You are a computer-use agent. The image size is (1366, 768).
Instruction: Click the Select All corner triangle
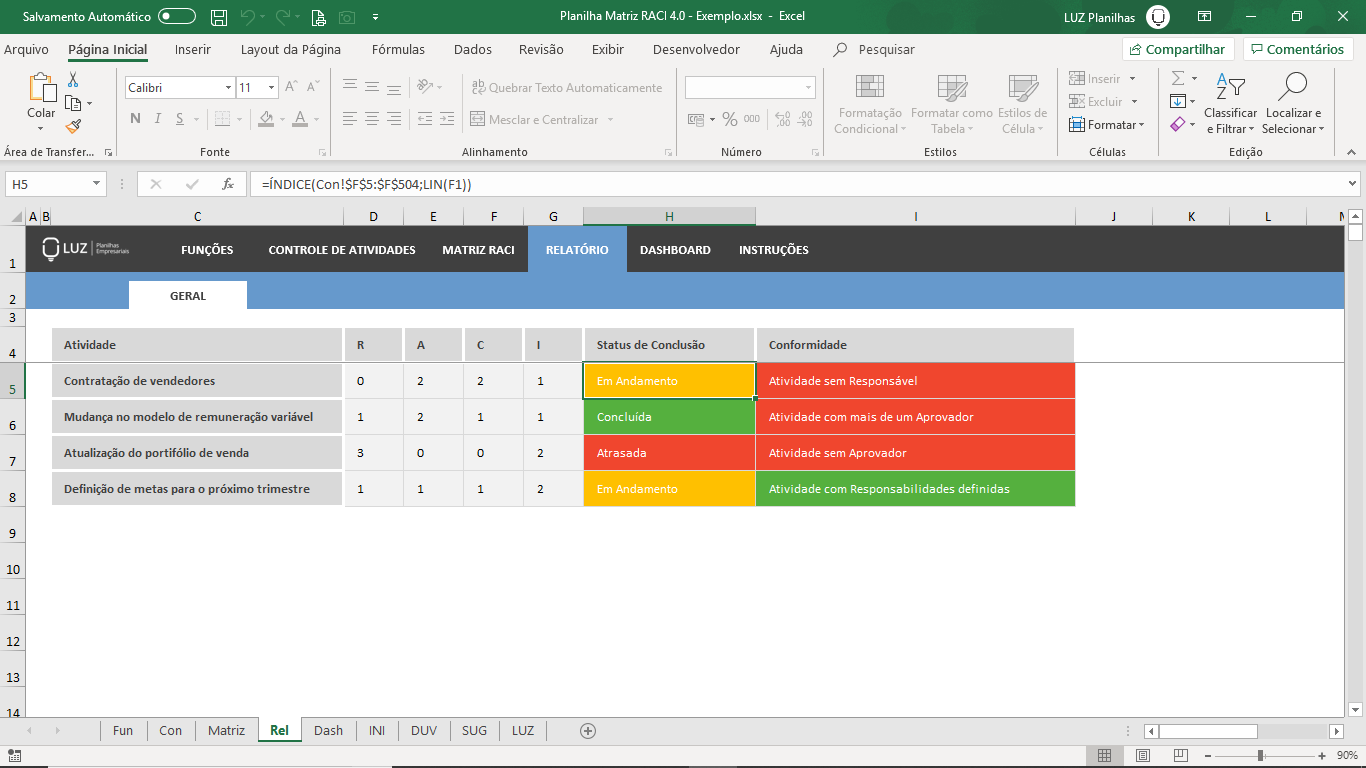pos(15,217)
